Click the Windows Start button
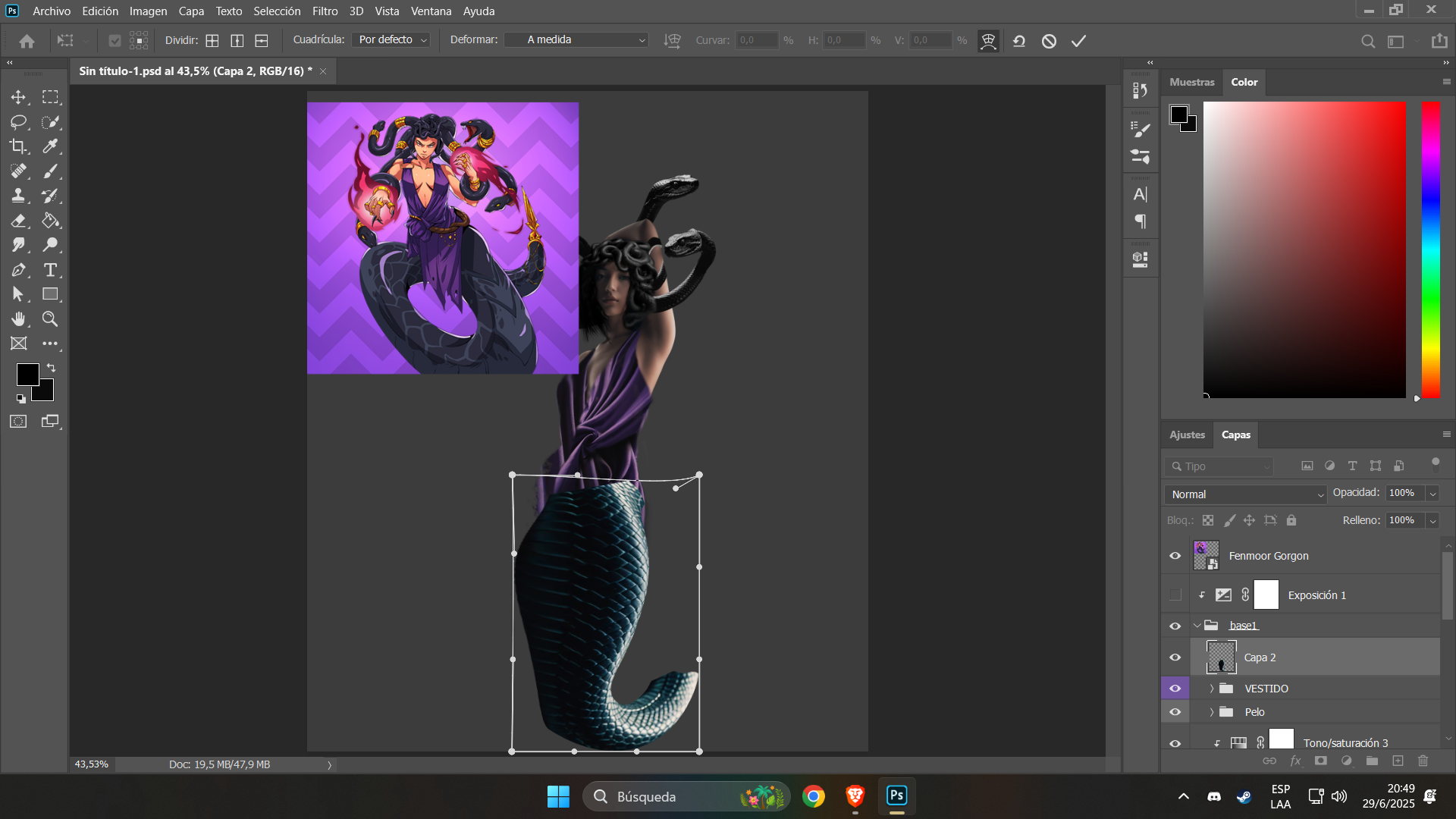Viewport: 1456px width, 819px height. (558, 796)
